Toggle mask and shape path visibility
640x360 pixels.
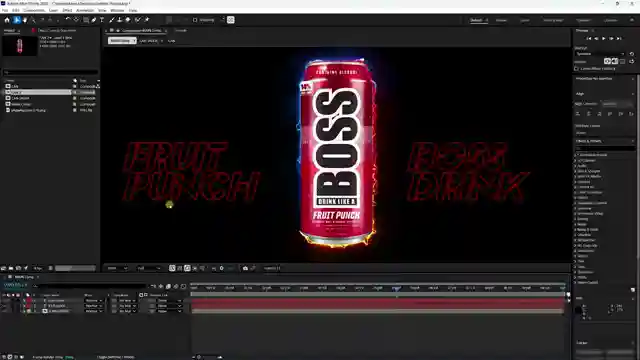tap(187, 268)
